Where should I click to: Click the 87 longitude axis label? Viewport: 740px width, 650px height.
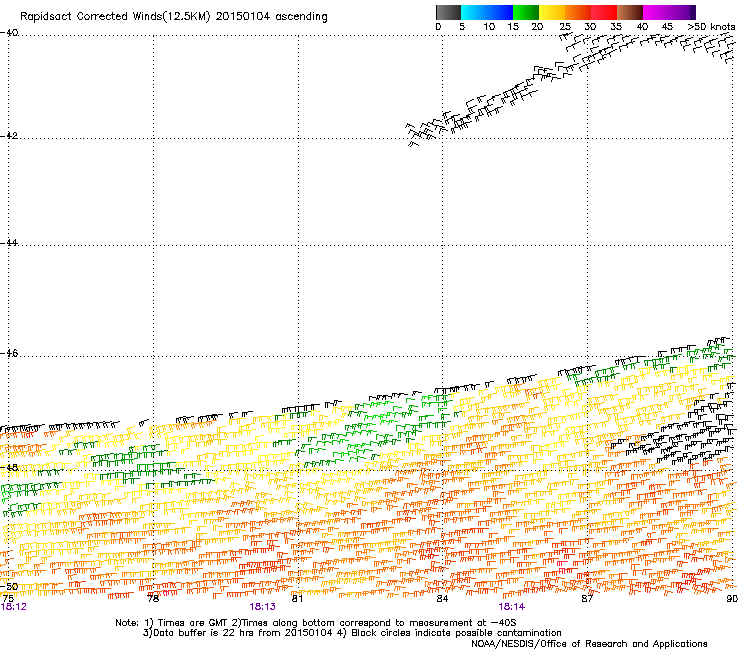pyautogui.click(x=587, y=598)
